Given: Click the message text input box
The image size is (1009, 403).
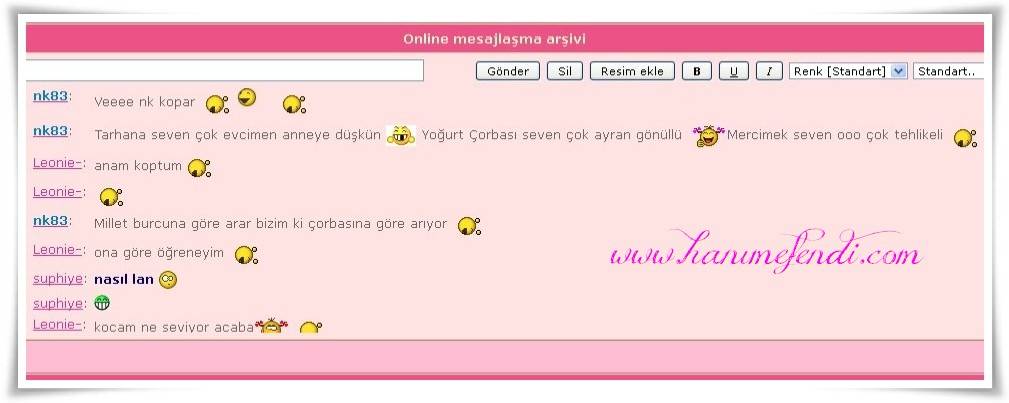Looking at the screenshot, I should coord(225,71).
